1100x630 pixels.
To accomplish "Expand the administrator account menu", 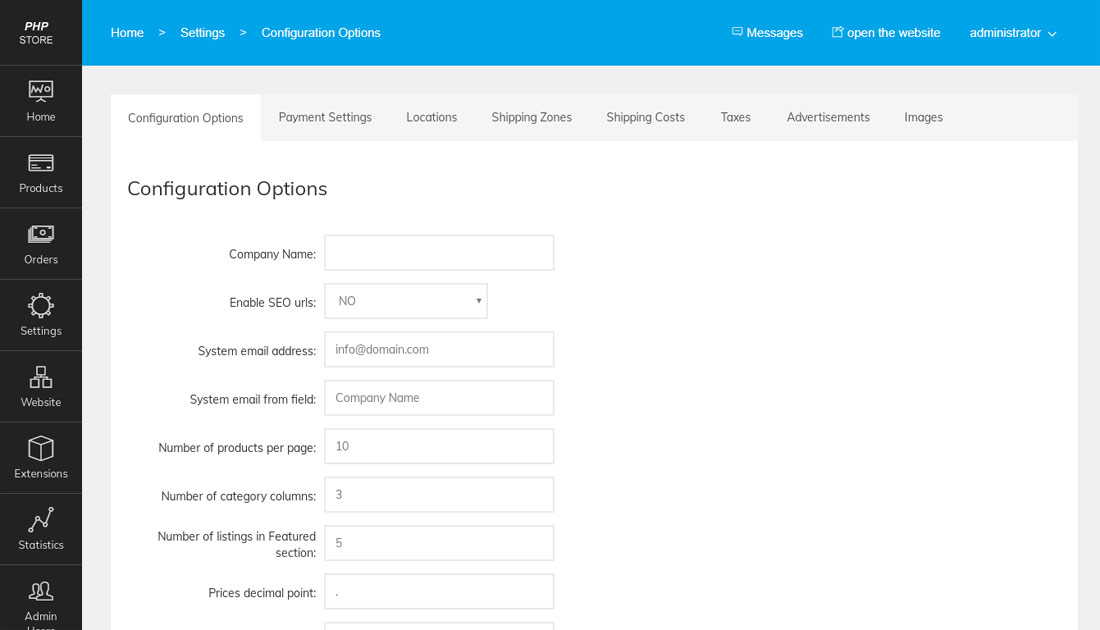I will (x=1012, y=32).
